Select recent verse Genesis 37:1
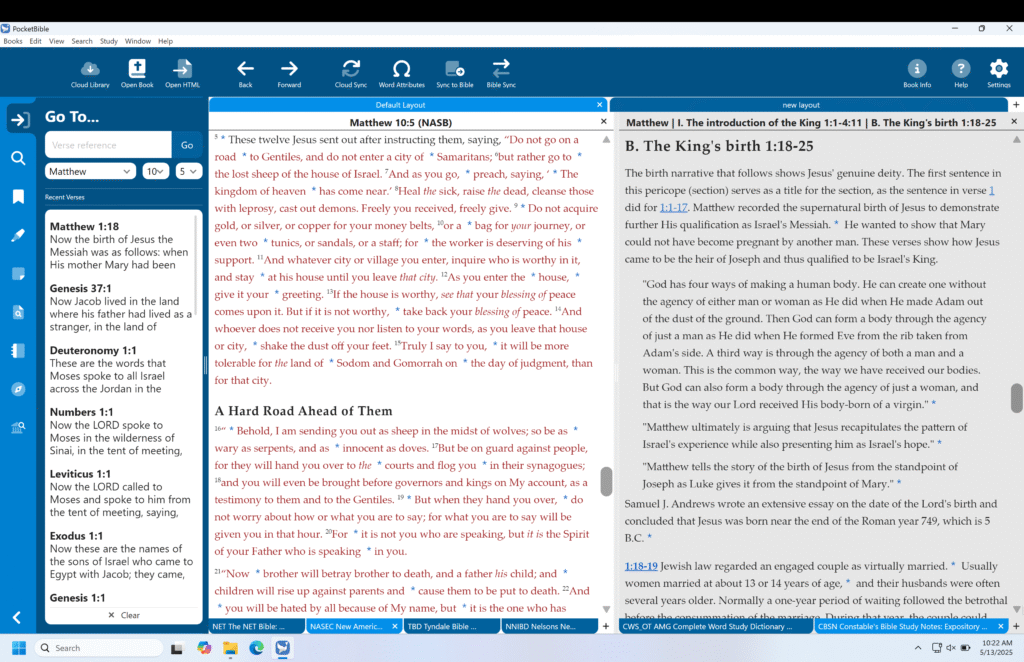Screen dimensions: 1024x662 (120, 307)
